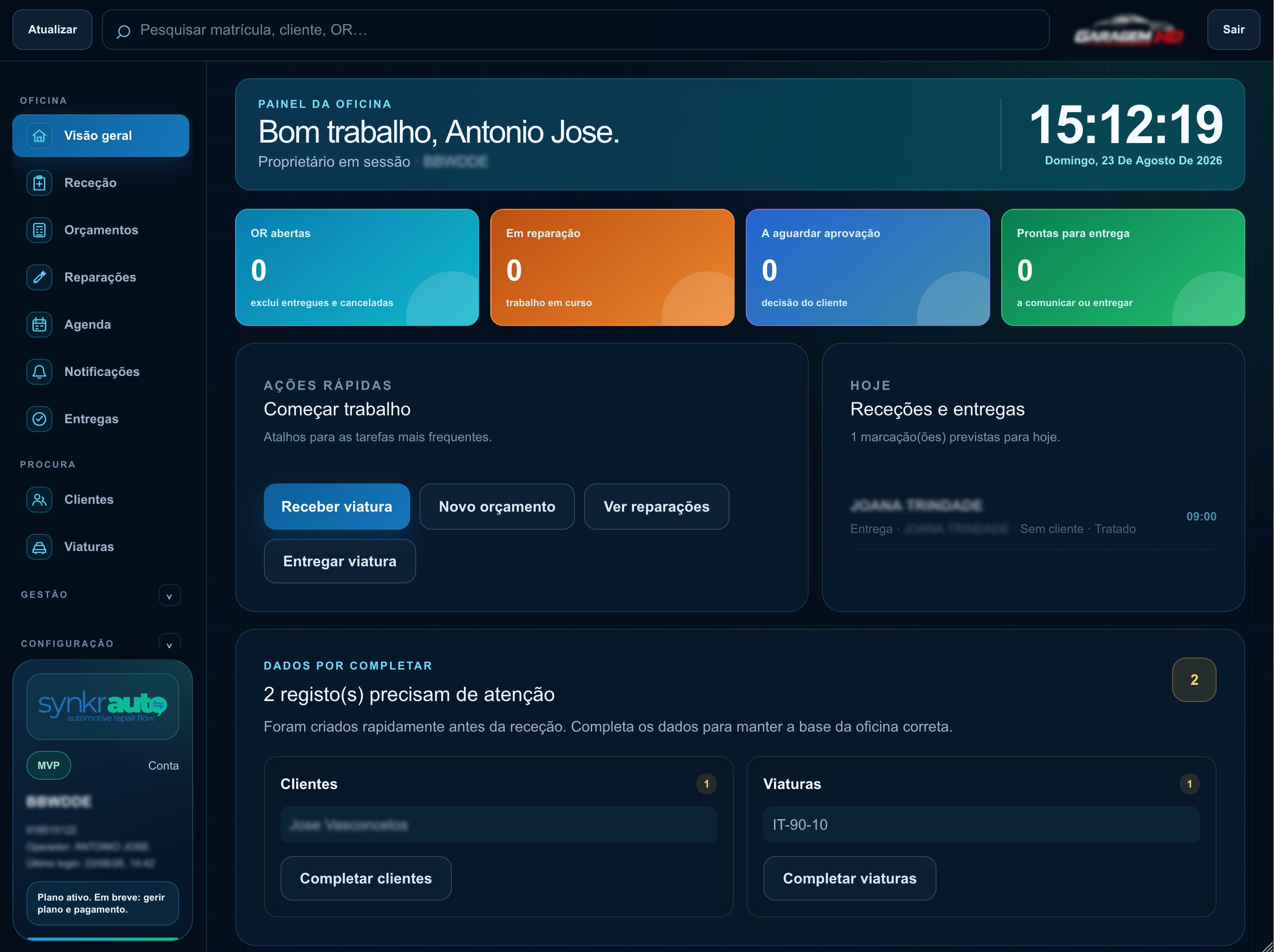
Task: Click Entregar viatura button
Action: [339, 561]
